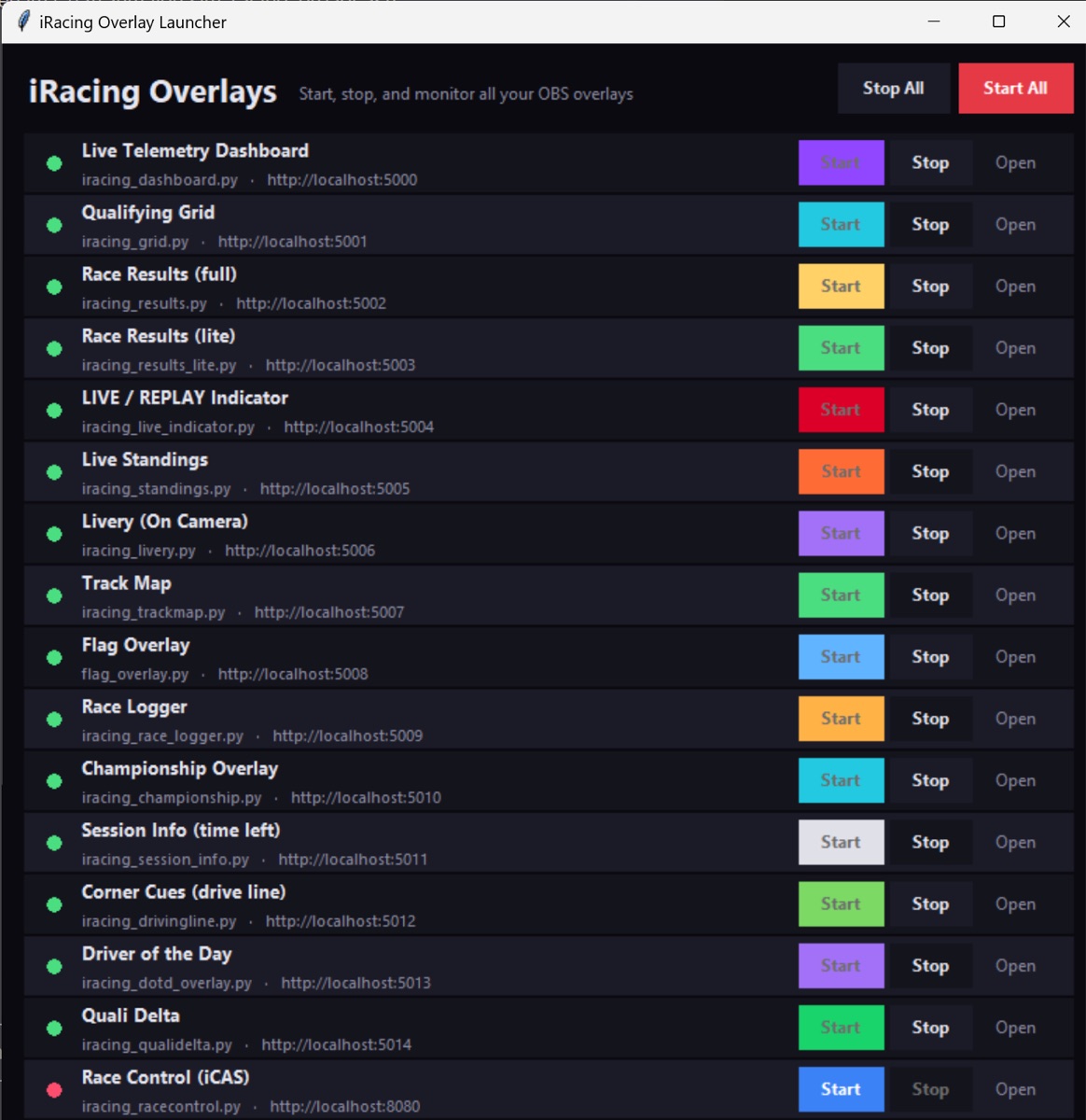Click the green status dot for Live Telemetry Dashboard

[x=54, y=163]
